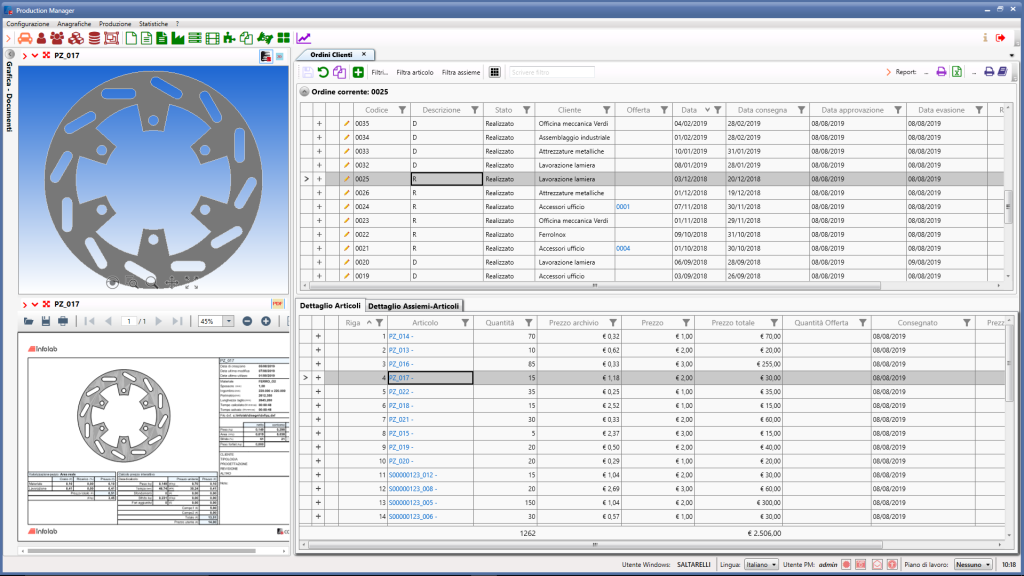
Task: Add a new order with green plus
Action: [358, 72]
